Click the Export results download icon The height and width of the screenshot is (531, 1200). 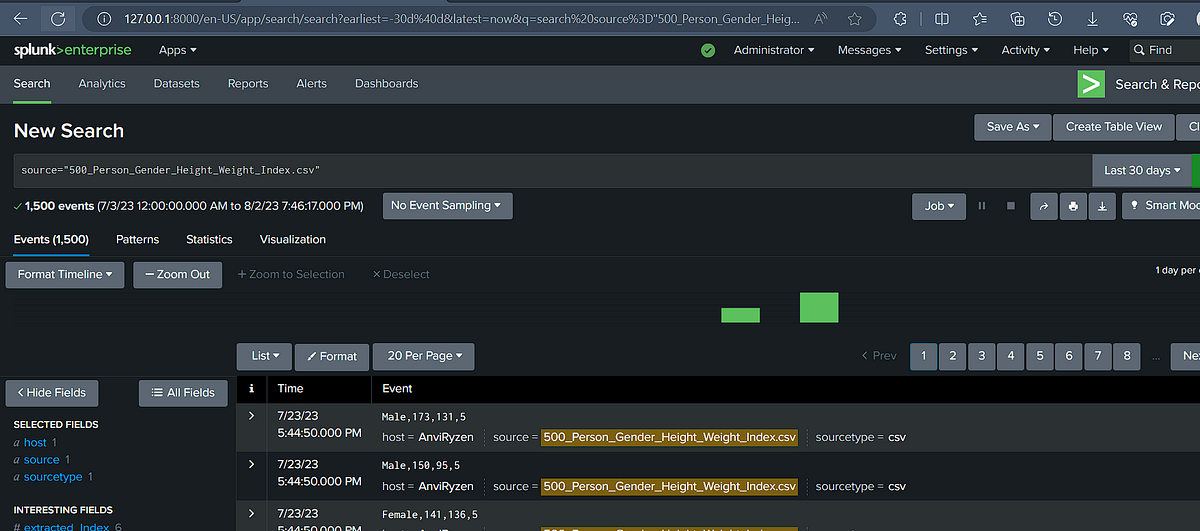[1102, 206]
